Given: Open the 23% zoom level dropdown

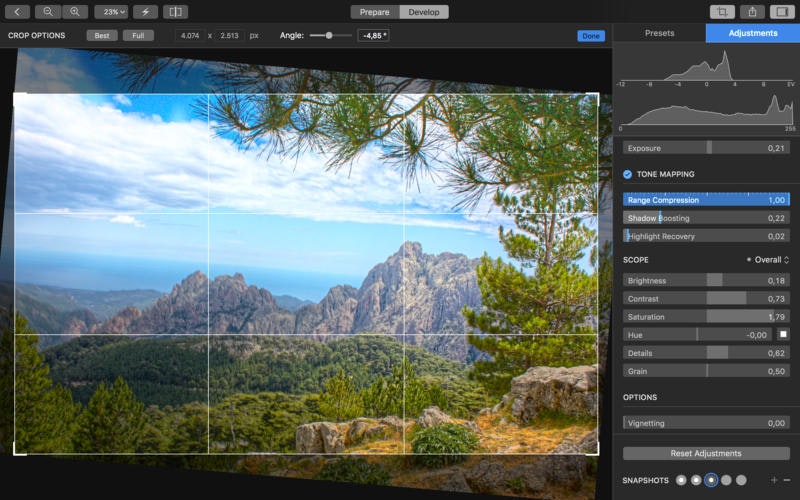Looking at the screenshot, I should 111,12.
